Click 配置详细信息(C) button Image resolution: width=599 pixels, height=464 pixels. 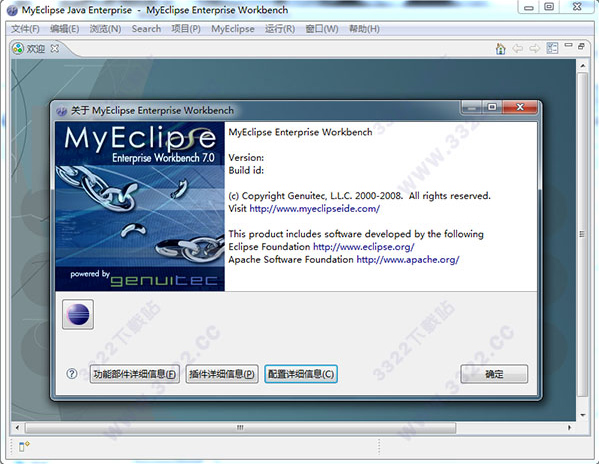[301, 374]
